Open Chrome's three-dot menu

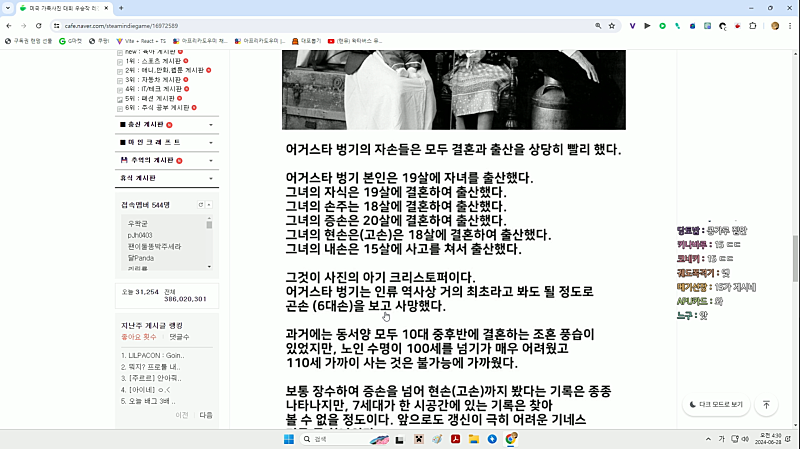coord(789,26)
